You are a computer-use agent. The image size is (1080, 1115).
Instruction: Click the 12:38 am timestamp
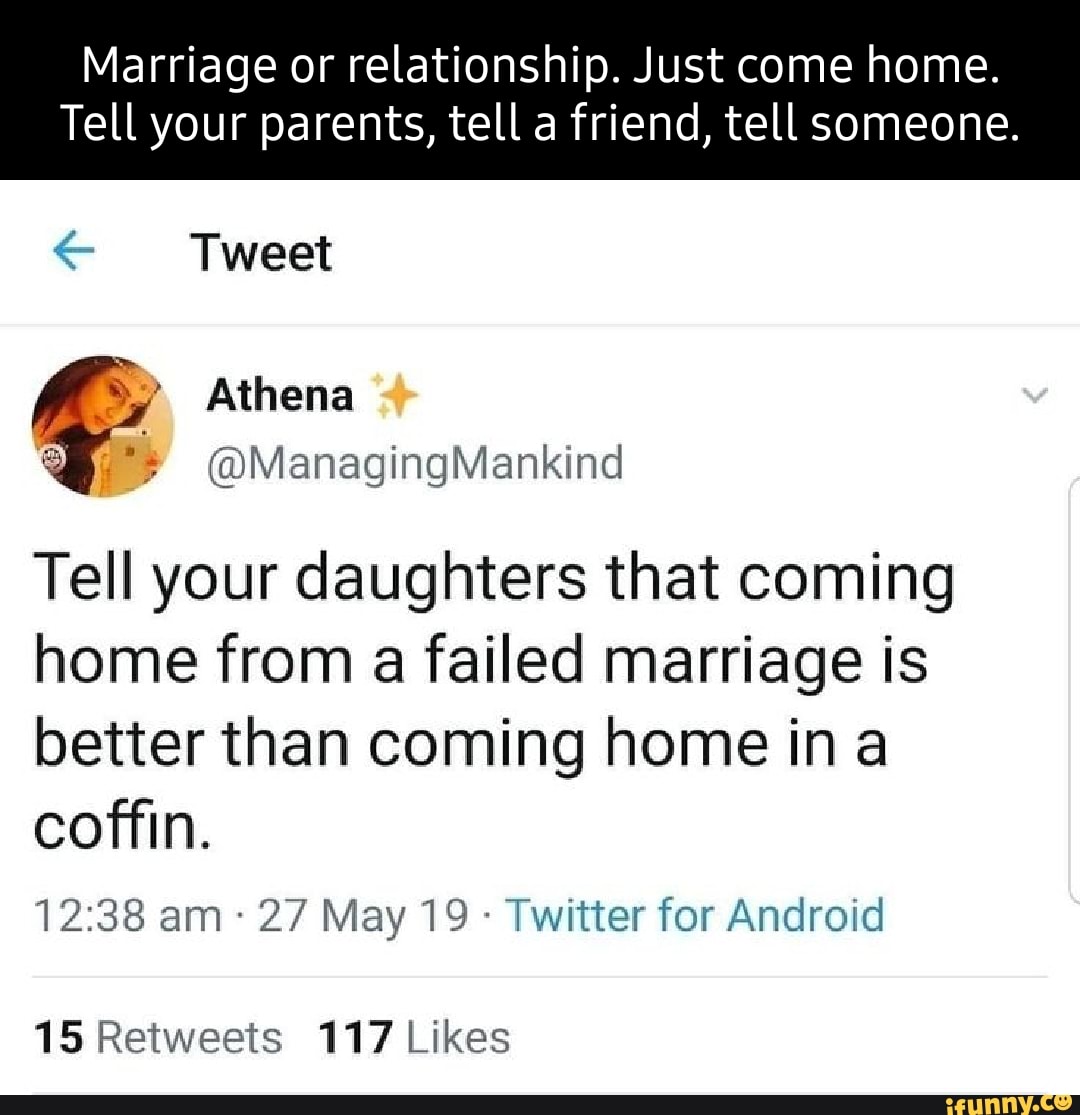[x=127, y=915]
